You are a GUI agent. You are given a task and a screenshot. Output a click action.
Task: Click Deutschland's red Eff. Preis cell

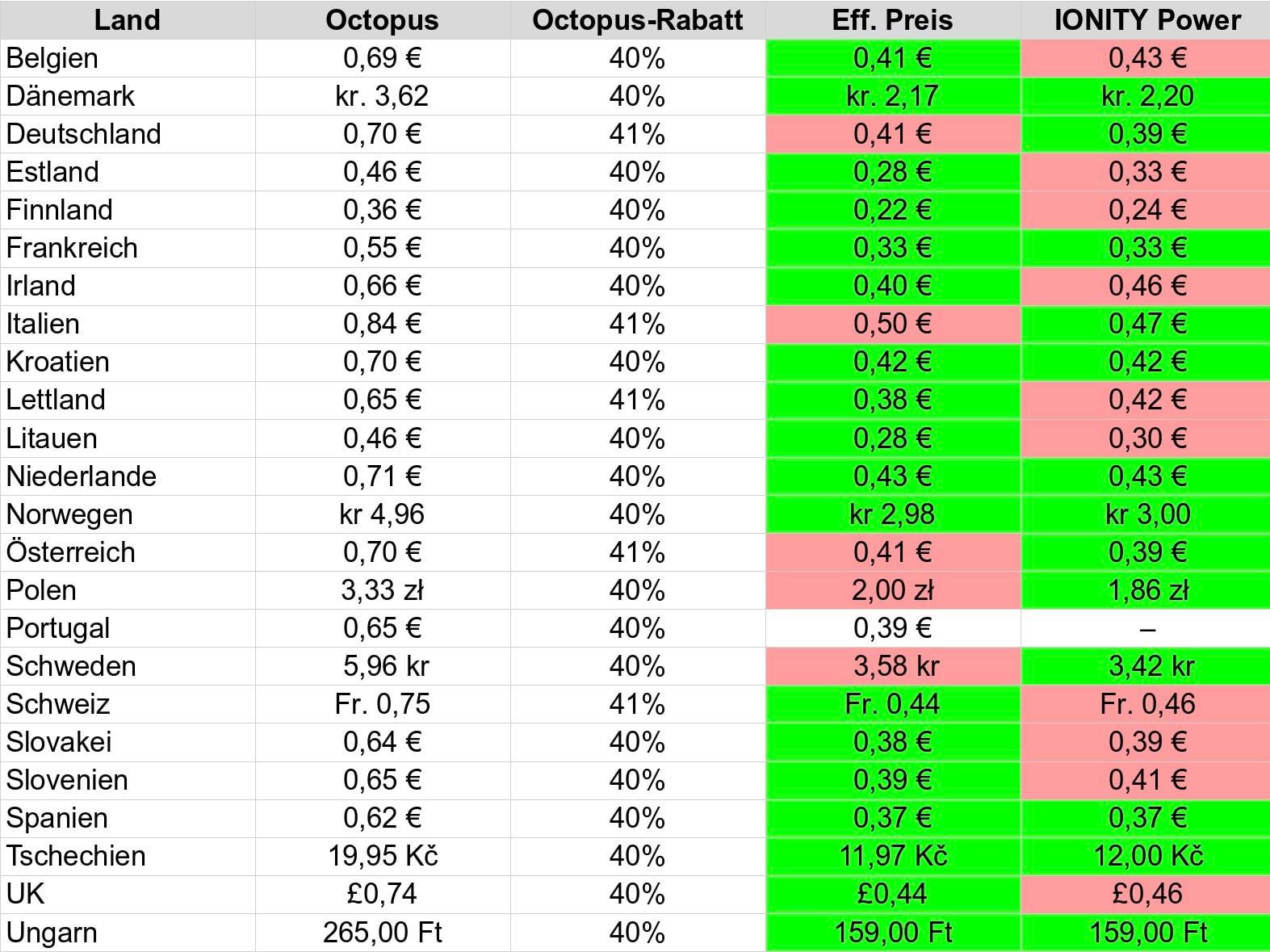point(892,134)
